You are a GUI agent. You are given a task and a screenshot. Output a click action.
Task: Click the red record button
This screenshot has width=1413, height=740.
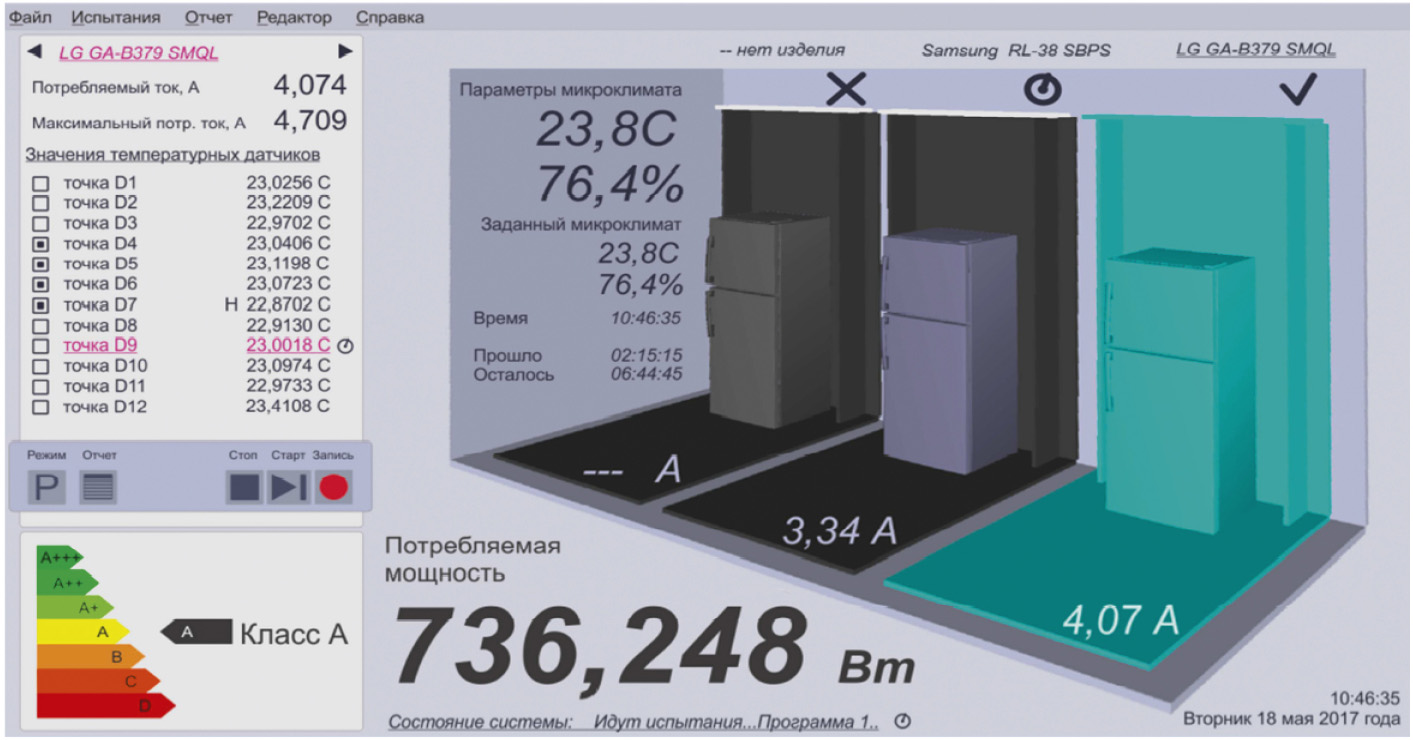333,487
